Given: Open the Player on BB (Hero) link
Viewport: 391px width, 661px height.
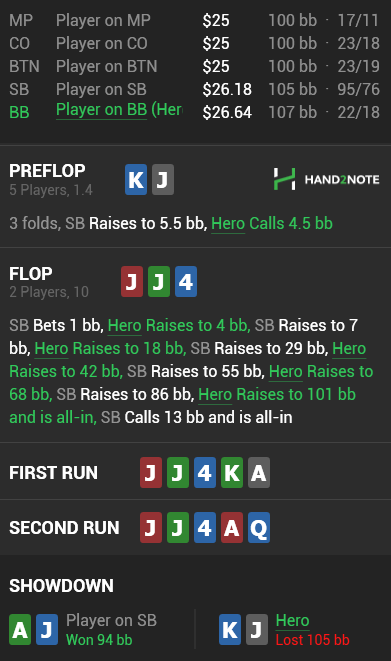Looking at the screenshot, I should tap(119, 110).
